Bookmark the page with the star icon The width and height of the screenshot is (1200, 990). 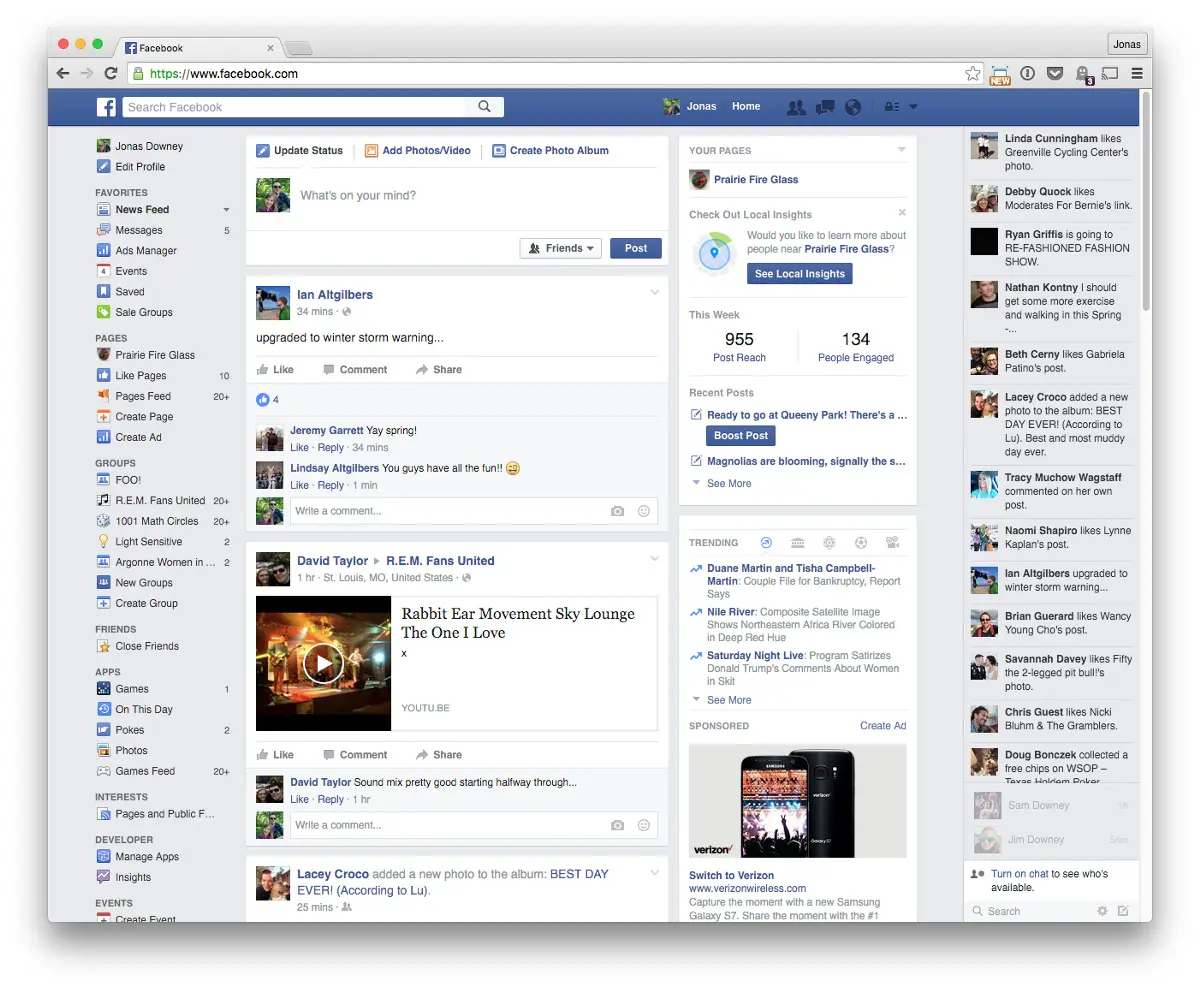[972, 73]
